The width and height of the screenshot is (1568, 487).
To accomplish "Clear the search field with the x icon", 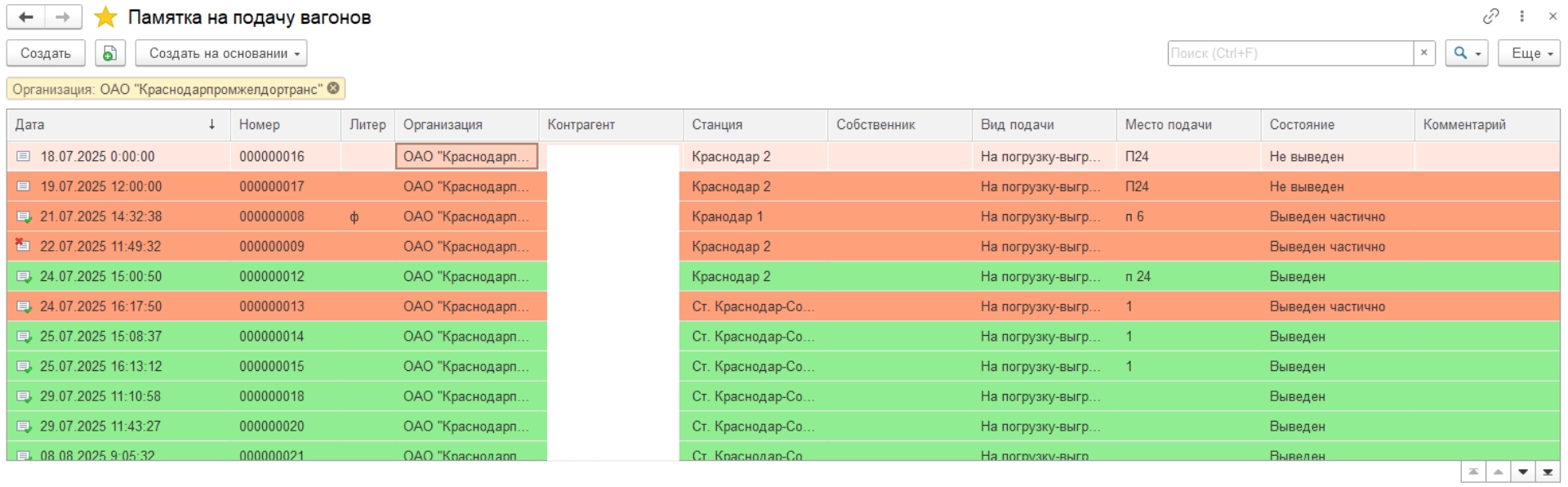I will click(x=1424, y=53).
